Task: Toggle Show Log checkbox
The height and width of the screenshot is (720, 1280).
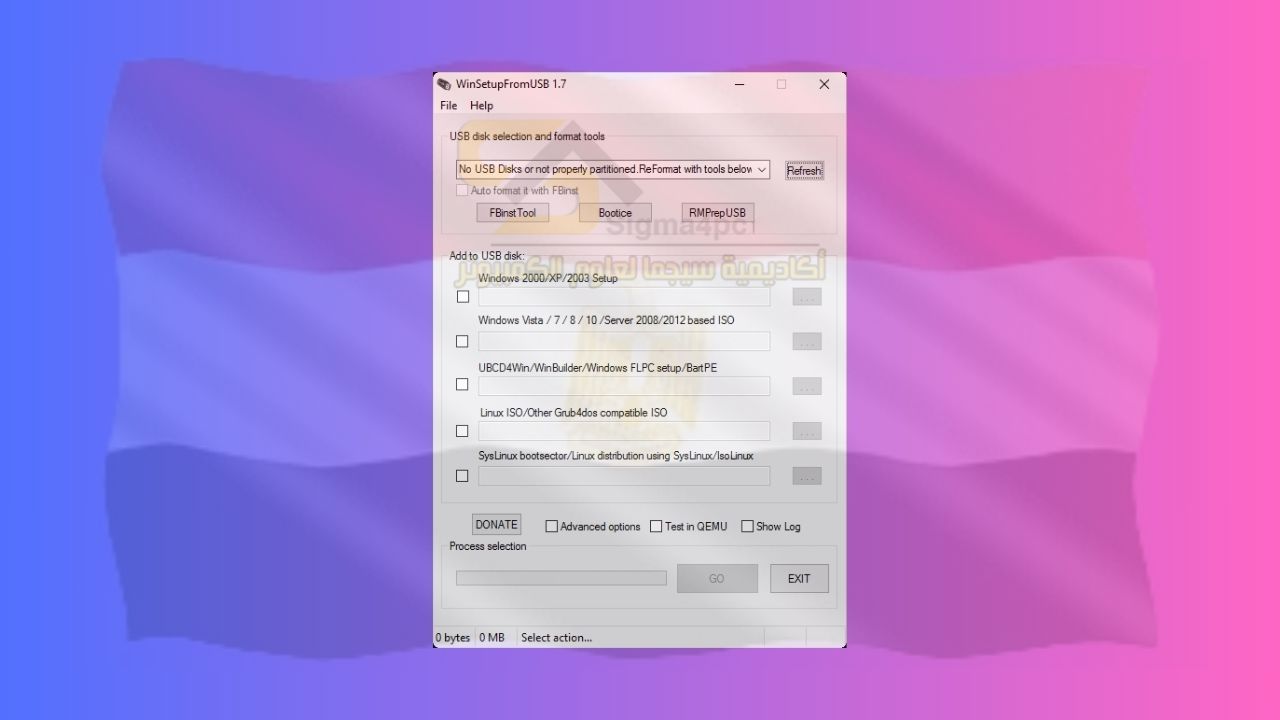Action: [747, 526]
